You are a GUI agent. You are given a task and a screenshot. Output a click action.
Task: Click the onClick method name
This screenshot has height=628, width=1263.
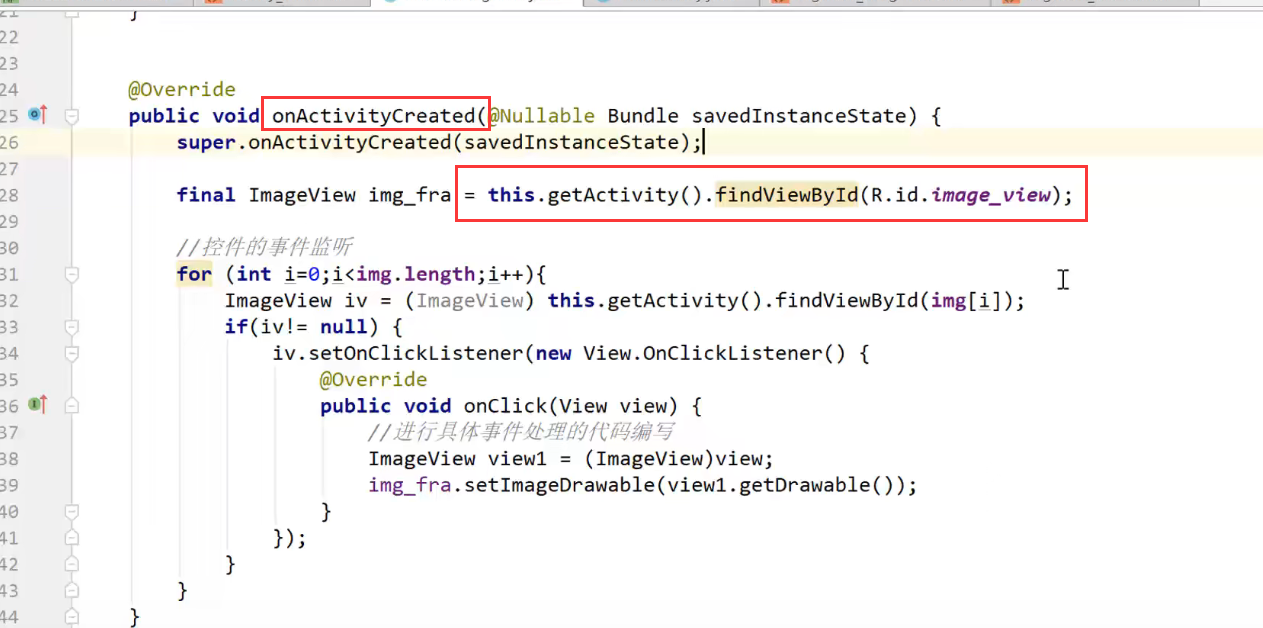pyautogui.click(x=505, y=406)
